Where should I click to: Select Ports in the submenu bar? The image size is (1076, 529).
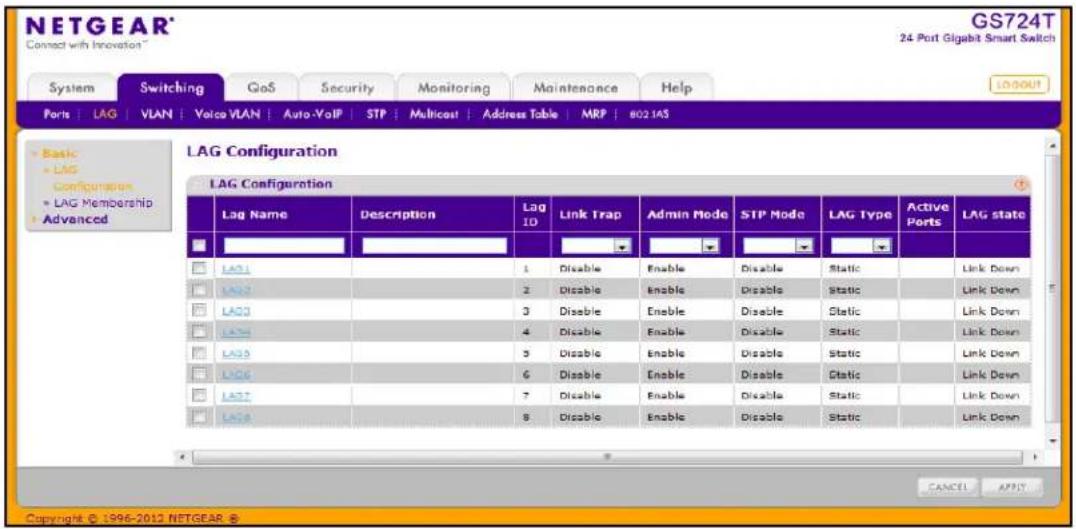(x=56, y=115)
